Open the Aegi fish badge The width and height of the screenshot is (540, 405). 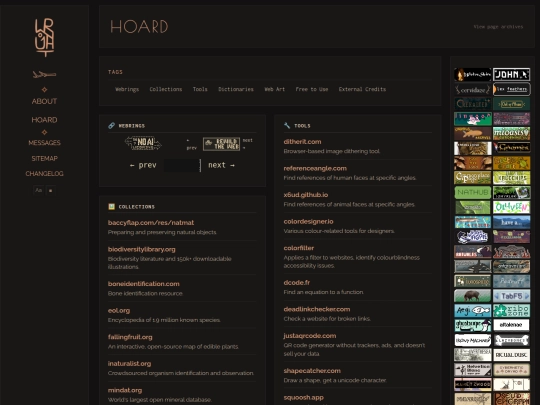[472, 311]
